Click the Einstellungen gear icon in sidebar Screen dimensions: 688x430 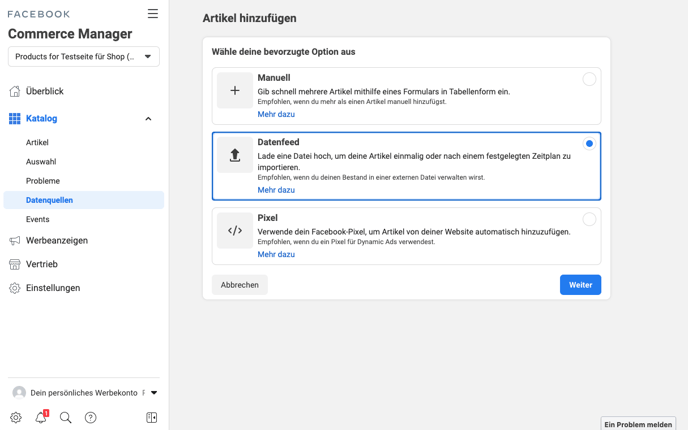pyautogui.click(x=14, y=288)
